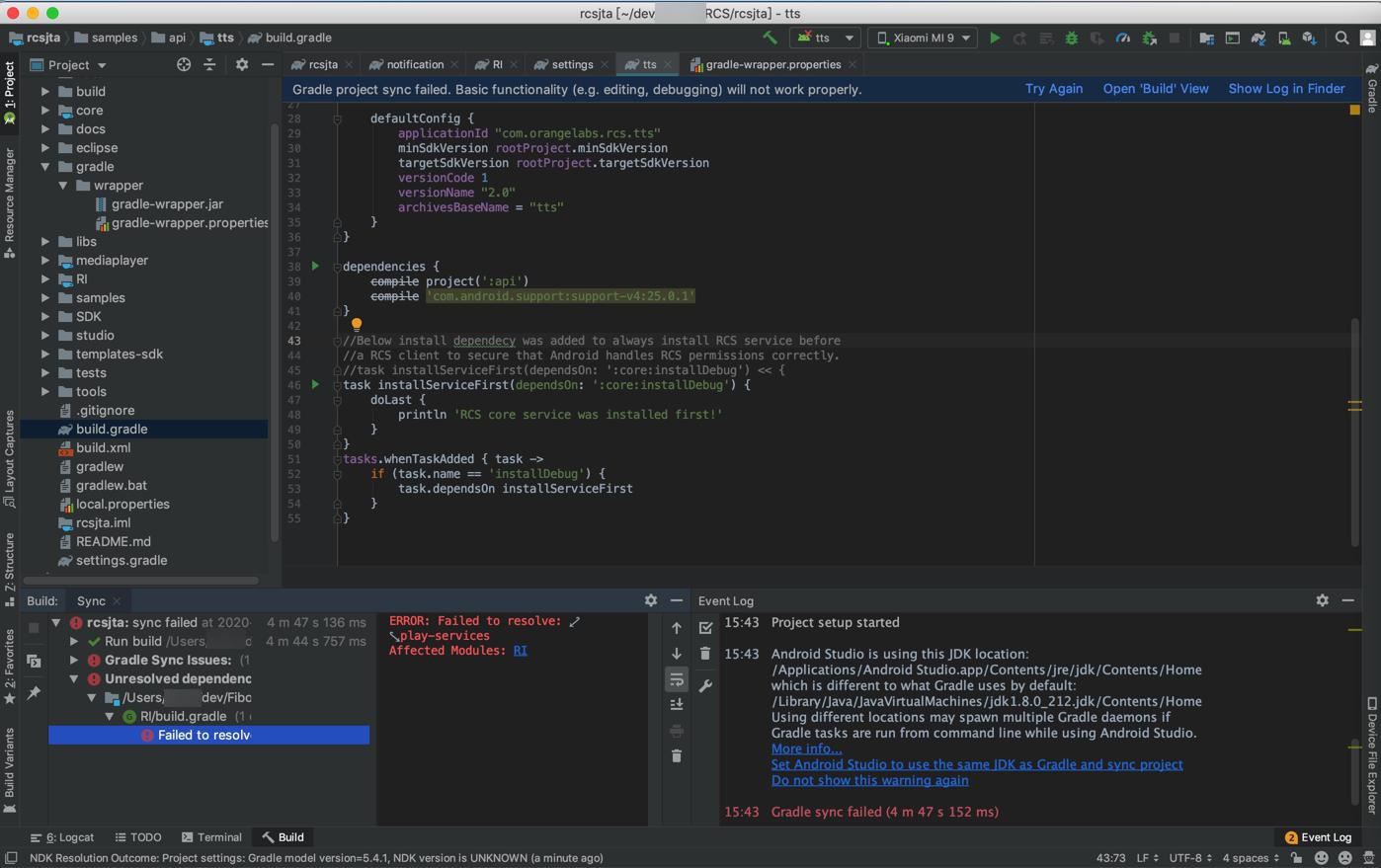Open Xiaomi MI 9 device dropdown
Screen dimensions: 1381x868
tap(924, 38)
